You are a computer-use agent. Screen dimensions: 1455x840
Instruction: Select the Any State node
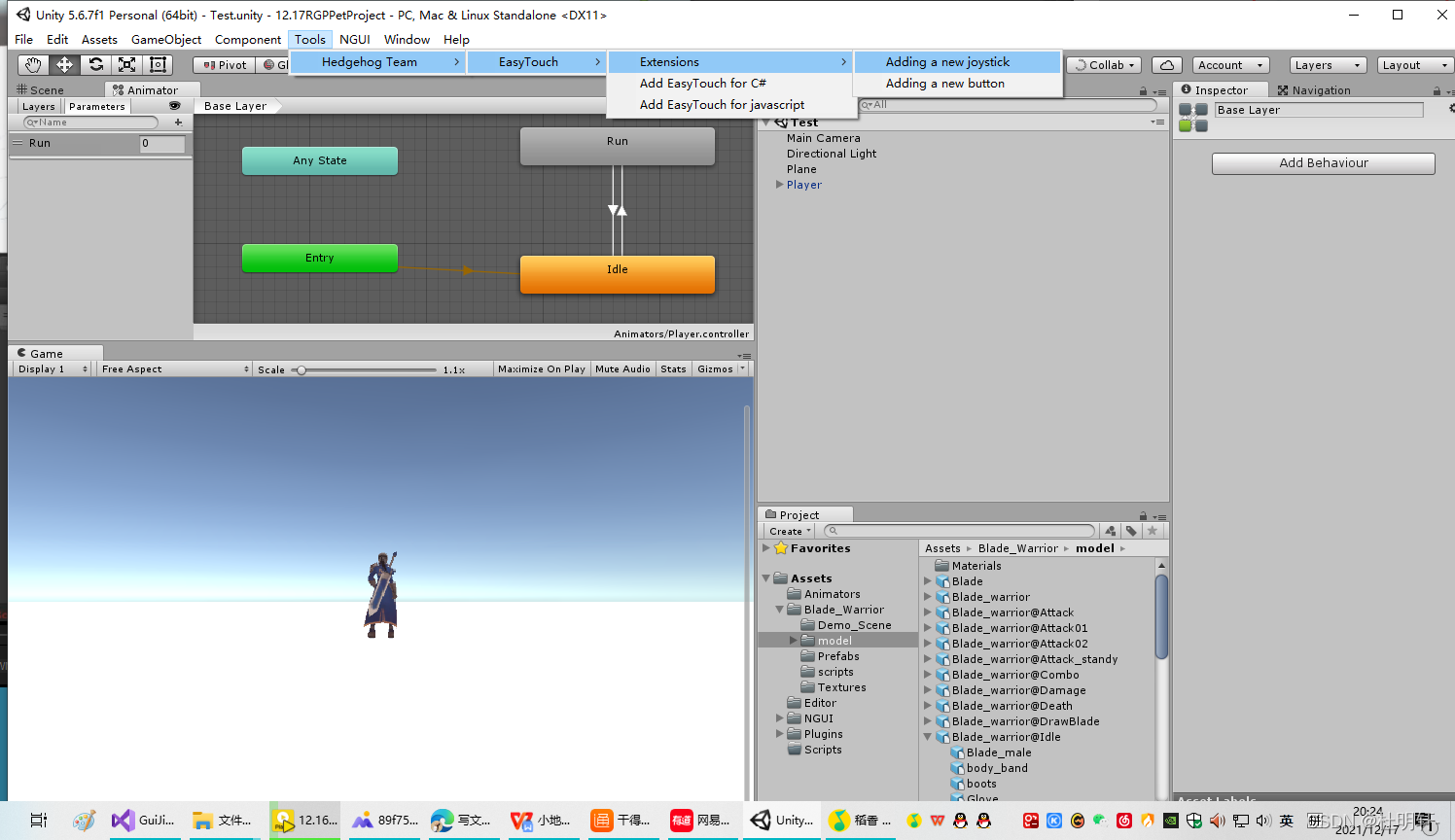[x=320, y=160]
